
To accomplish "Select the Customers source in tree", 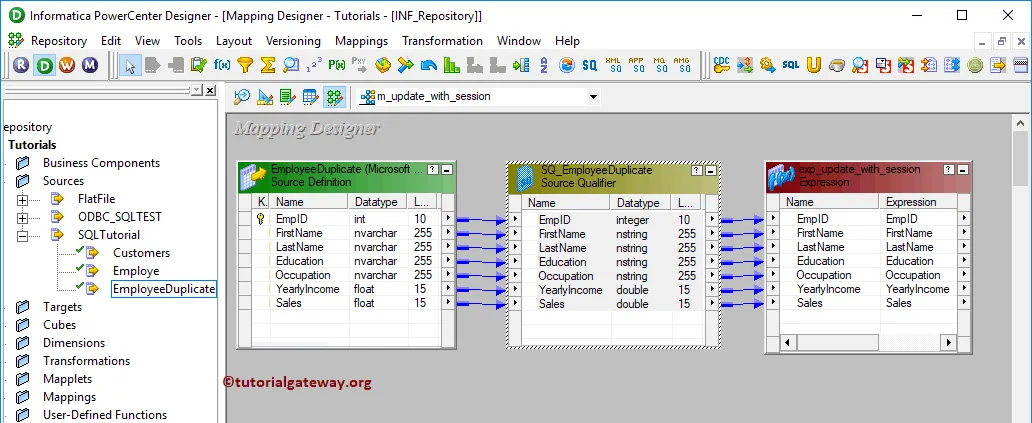I will [141, 253].
